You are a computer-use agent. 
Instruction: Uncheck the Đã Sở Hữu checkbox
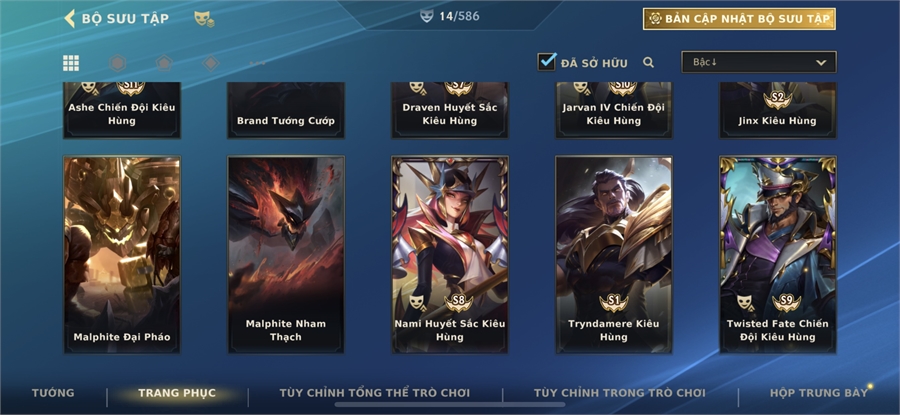[x=546, y=61]
